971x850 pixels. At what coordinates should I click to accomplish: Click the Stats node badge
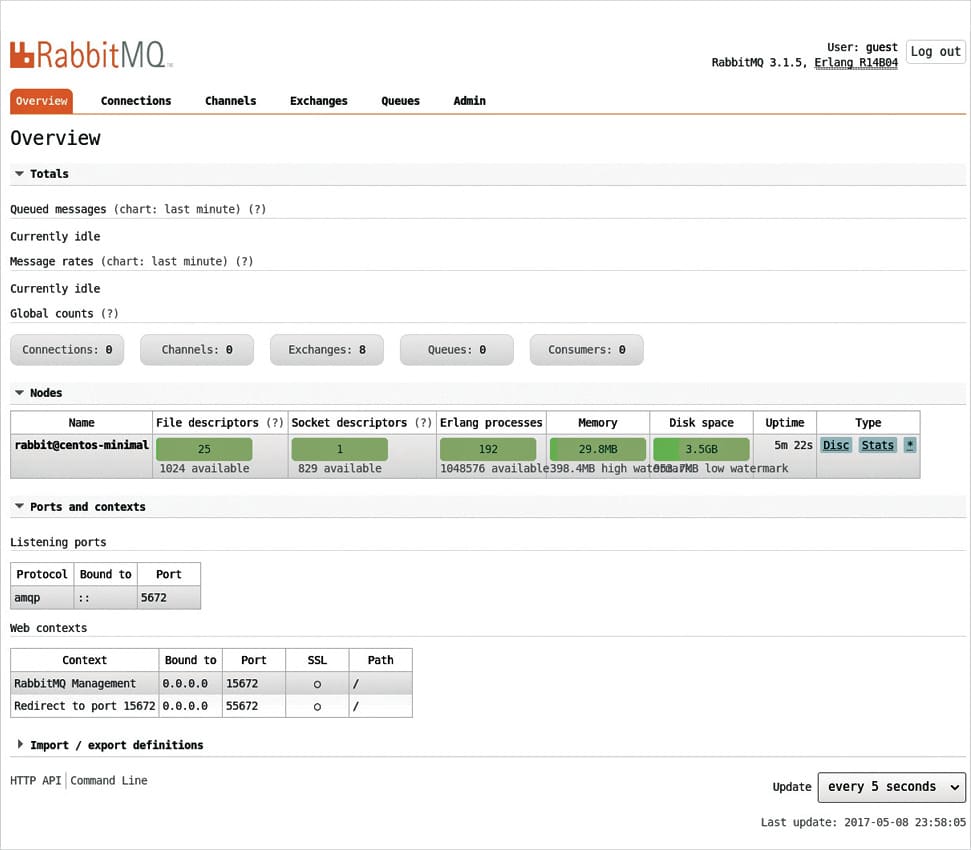877,445
